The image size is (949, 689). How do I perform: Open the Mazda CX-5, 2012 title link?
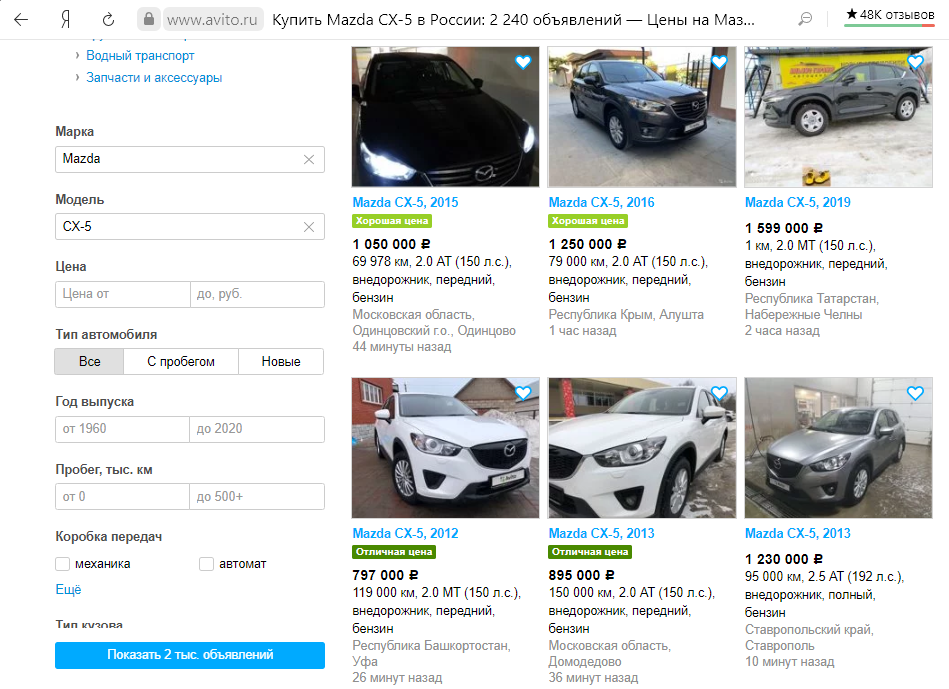click(x=405, y=533)
